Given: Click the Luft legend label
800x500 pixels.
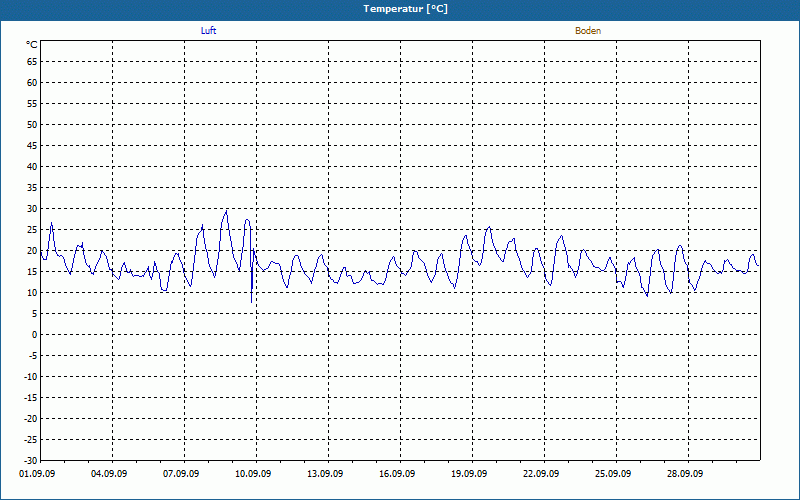Looking at the screenshot, I should tap(208, 31).
